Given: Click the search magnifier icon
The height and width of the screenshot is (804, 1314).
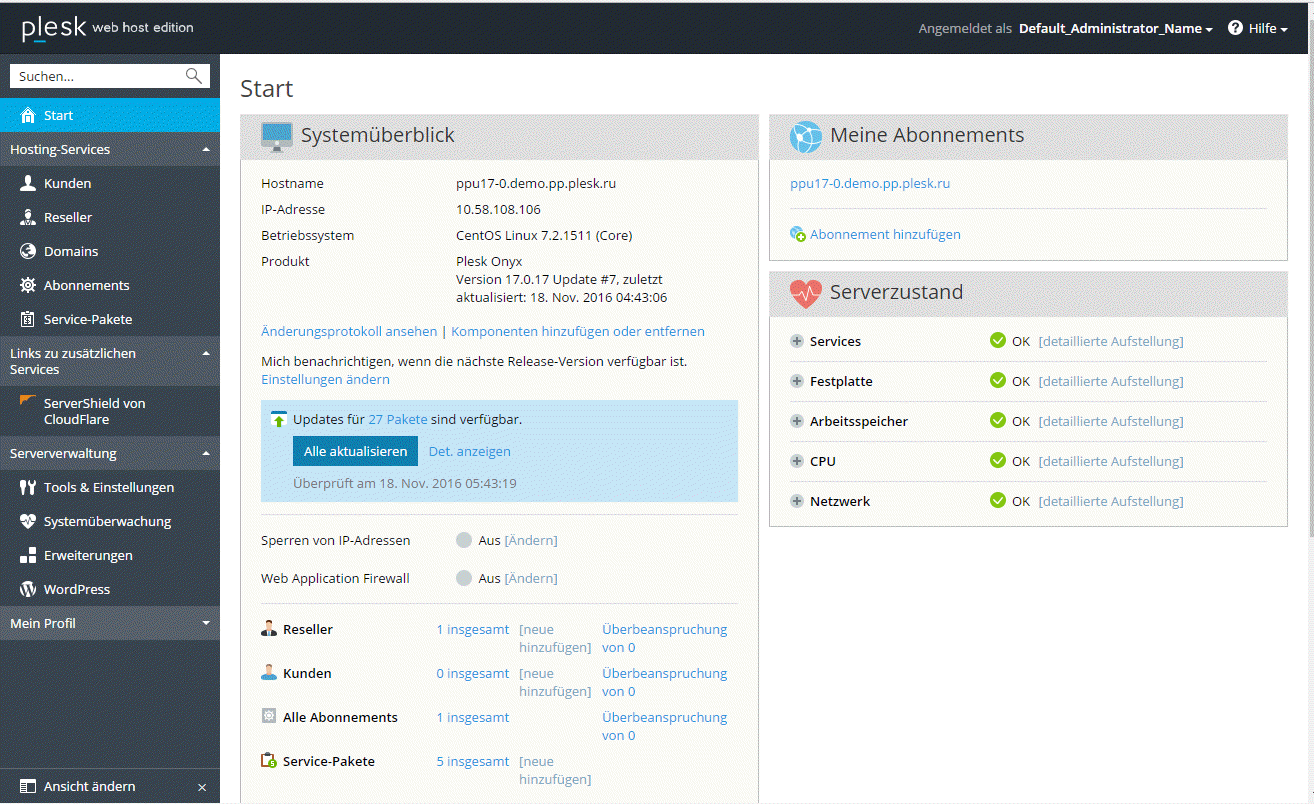Looking at the screenshot, I should 194,76.
